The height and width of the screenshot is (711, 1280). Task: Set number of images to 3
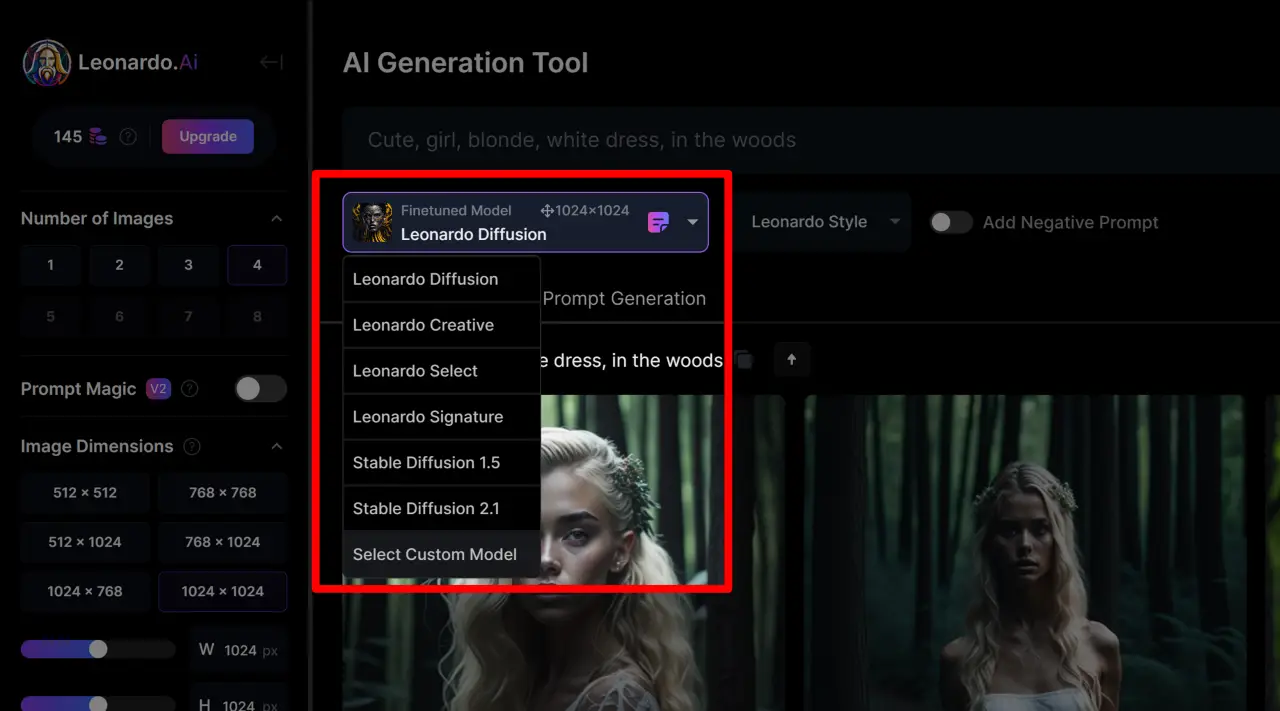pyautogui.click(x=188, y=265)
